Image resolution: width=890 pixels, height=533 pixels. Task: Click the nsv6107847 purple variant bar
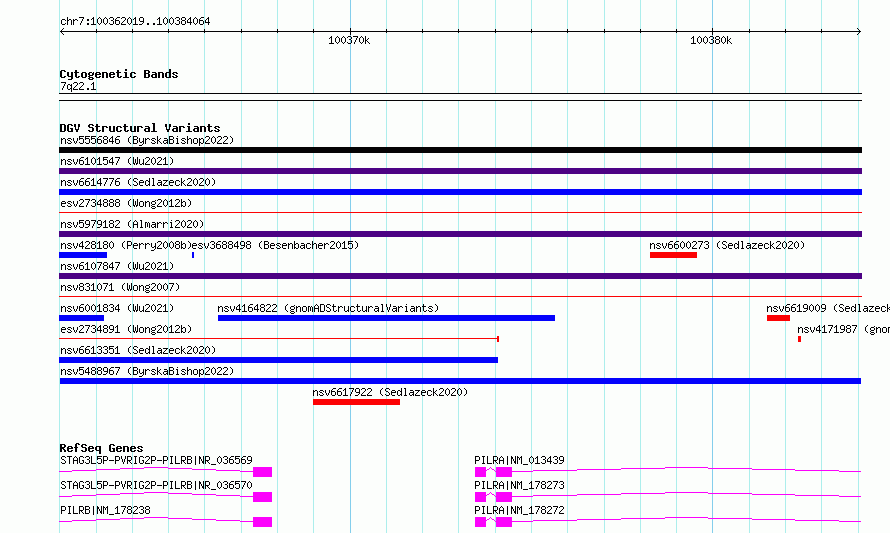460,276
